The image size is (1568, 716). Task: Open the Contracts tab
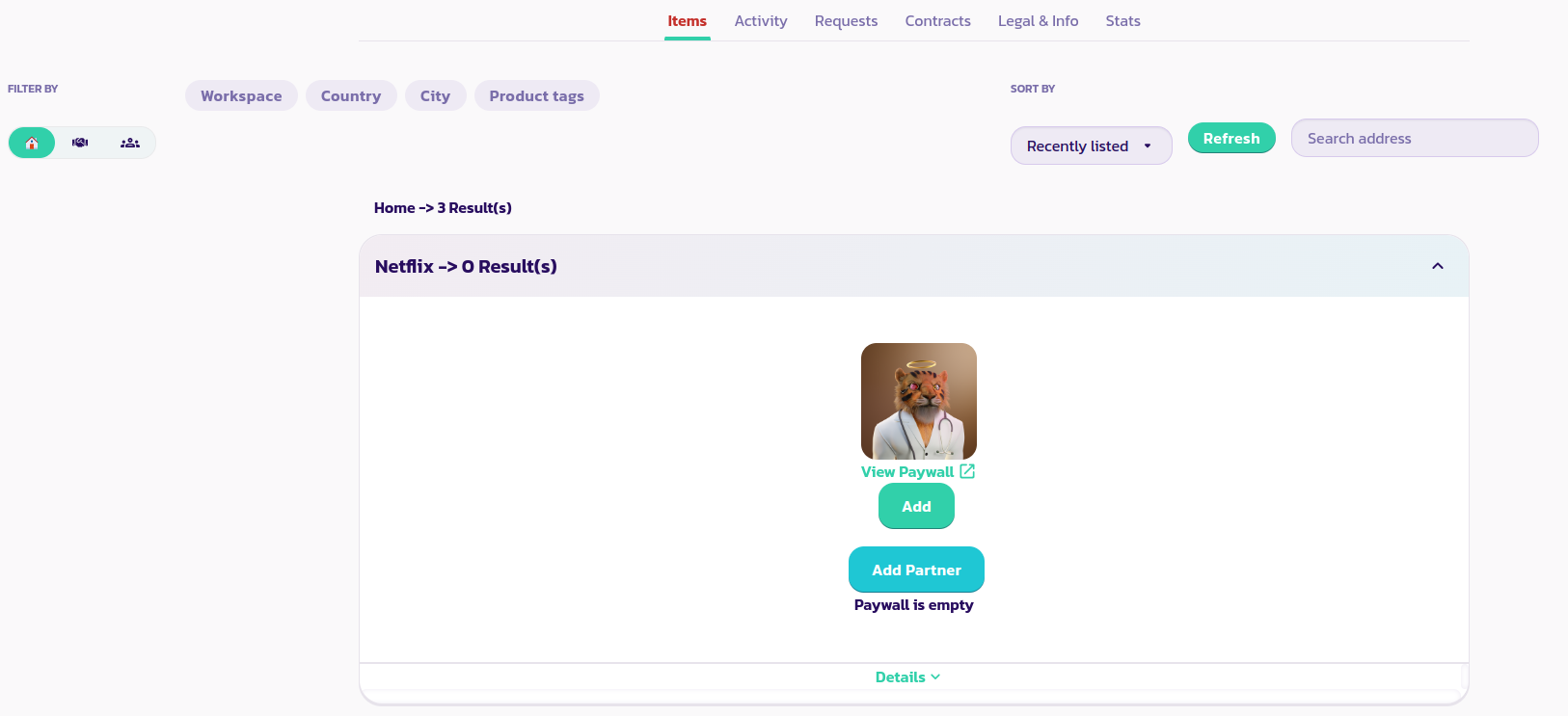pos(937,21)
